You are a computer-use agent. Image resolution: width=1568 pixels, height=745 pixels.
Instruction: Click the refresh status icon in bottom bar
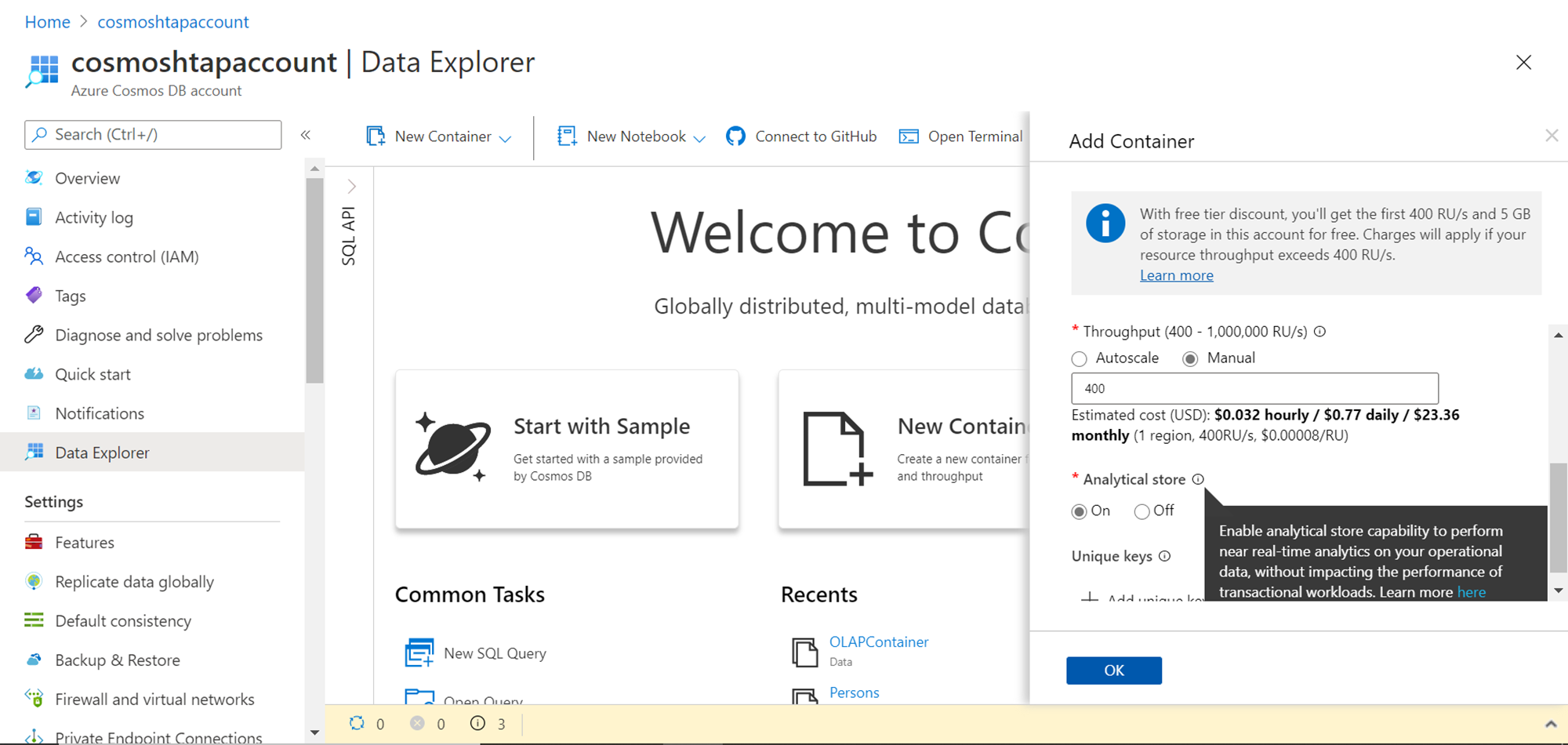(357, 723)
